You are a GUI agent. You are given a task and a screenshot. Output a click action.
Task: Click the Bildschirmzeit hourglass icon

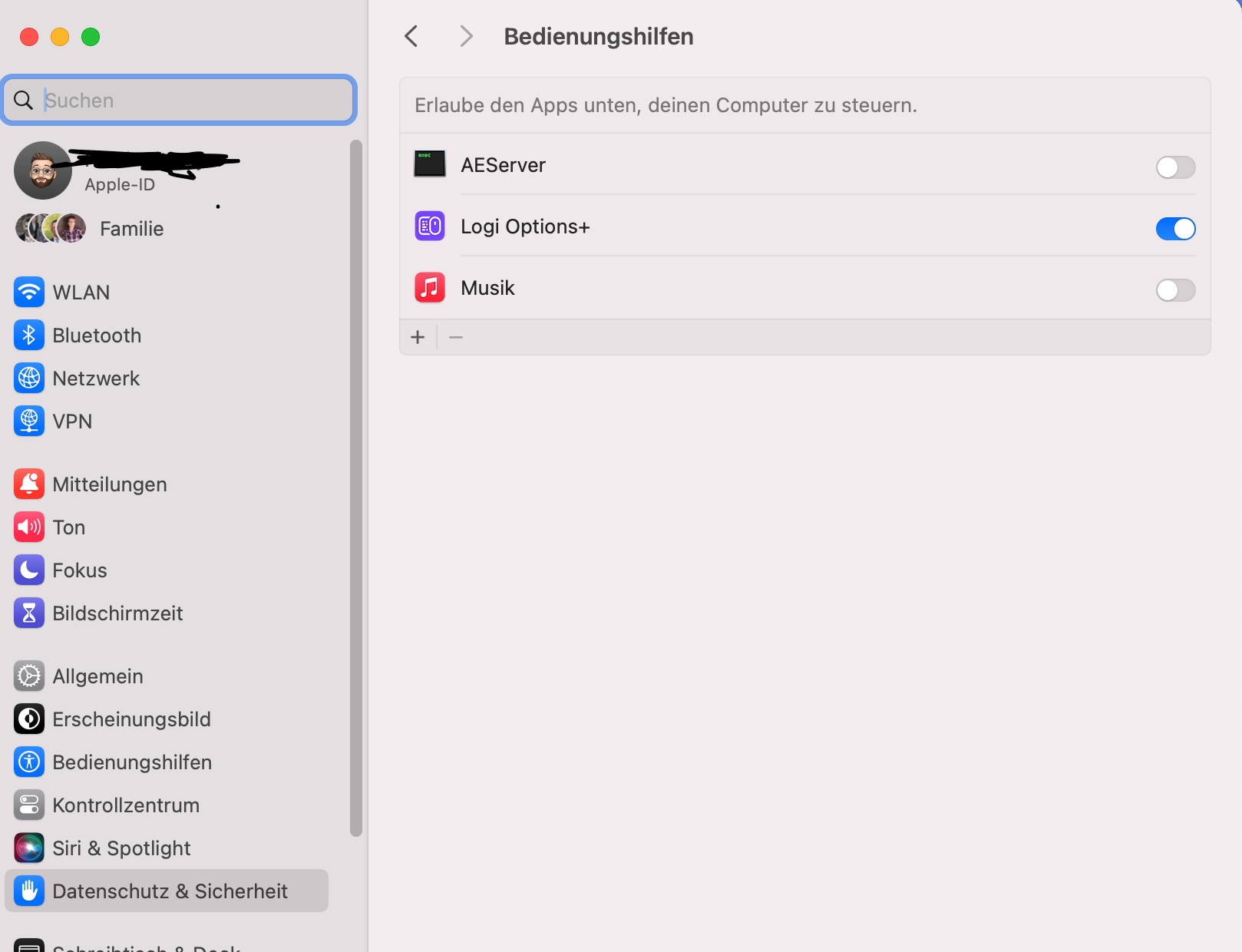29,613
